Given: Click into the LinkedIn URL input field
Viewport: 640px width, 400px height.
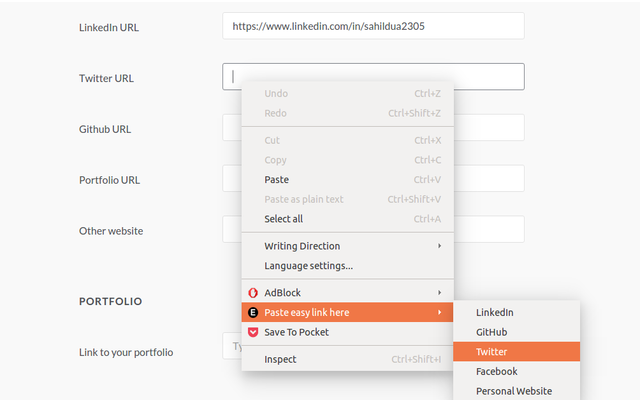Looking at the screenshot, I should pyautogui.click(x=373, y=26).
